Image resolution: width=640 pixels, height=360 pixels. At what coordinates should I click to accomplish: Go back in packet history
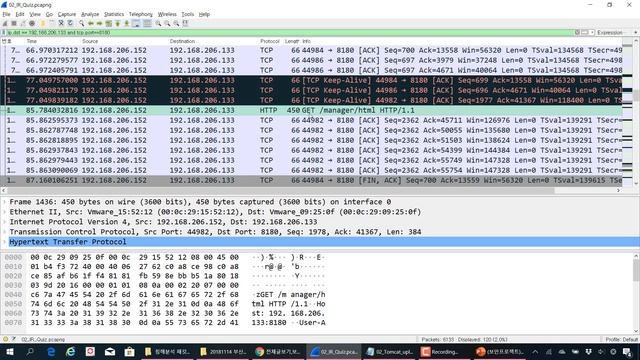pos(91,23)
